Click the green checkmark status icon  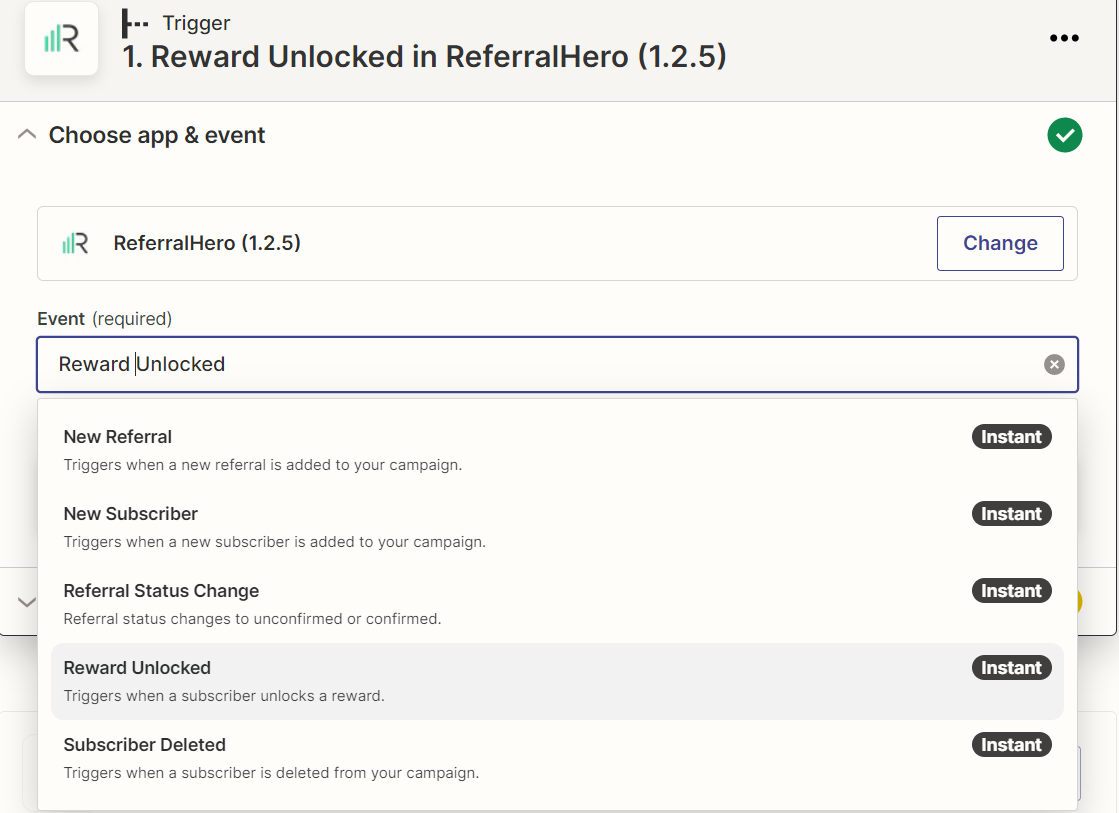click(x=1064, y=135)
